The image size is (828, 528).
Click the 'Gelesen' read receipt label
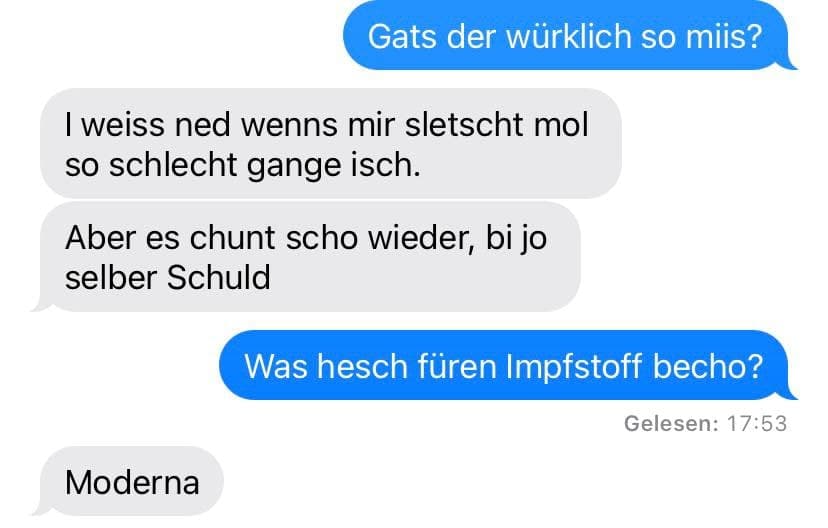tap(671, 423)
